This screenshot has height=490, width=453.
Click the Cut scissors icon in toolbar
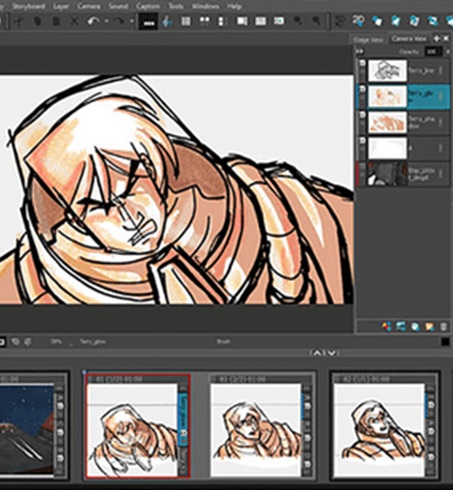point(19,22)
